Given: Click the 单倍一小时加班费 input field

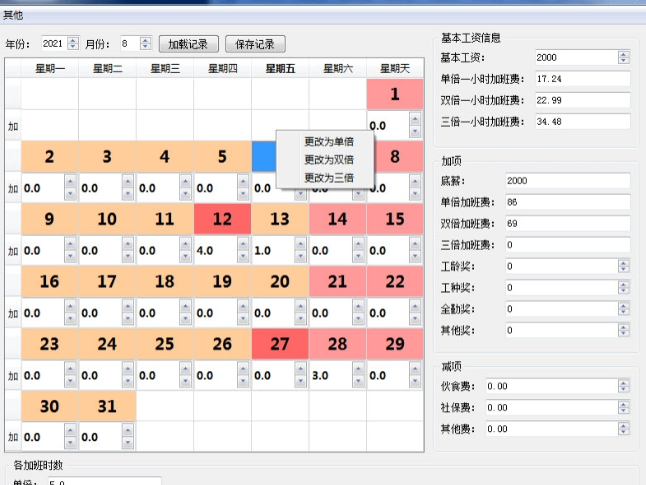Looking at the screenshot, I should point(580,78).
